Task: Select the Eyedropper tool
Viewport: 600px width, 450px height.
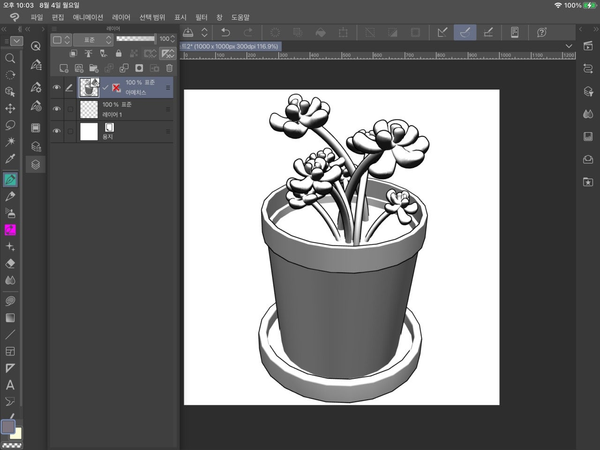Action: tap(11, 159)
